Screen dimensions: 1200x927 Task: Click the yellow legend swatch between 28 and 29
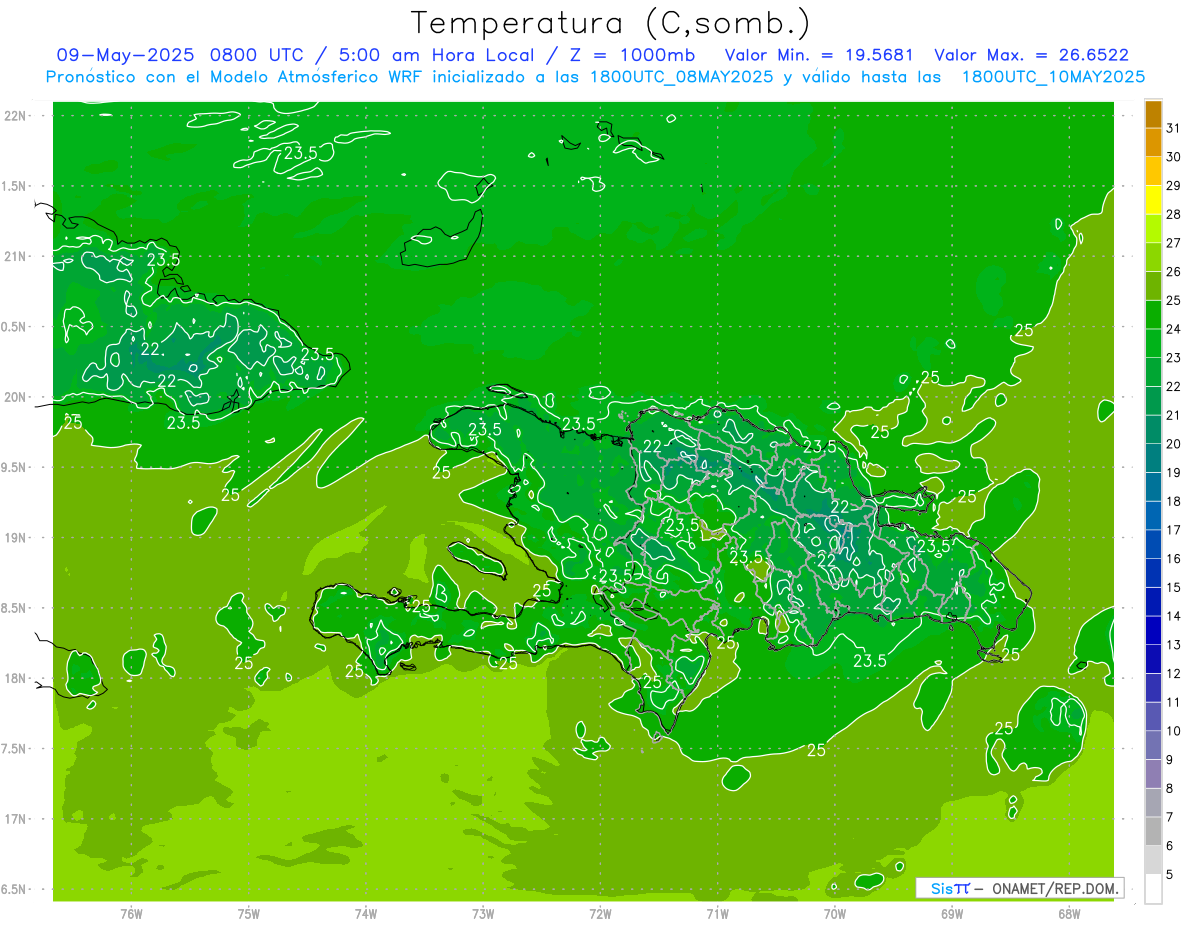1153,201
